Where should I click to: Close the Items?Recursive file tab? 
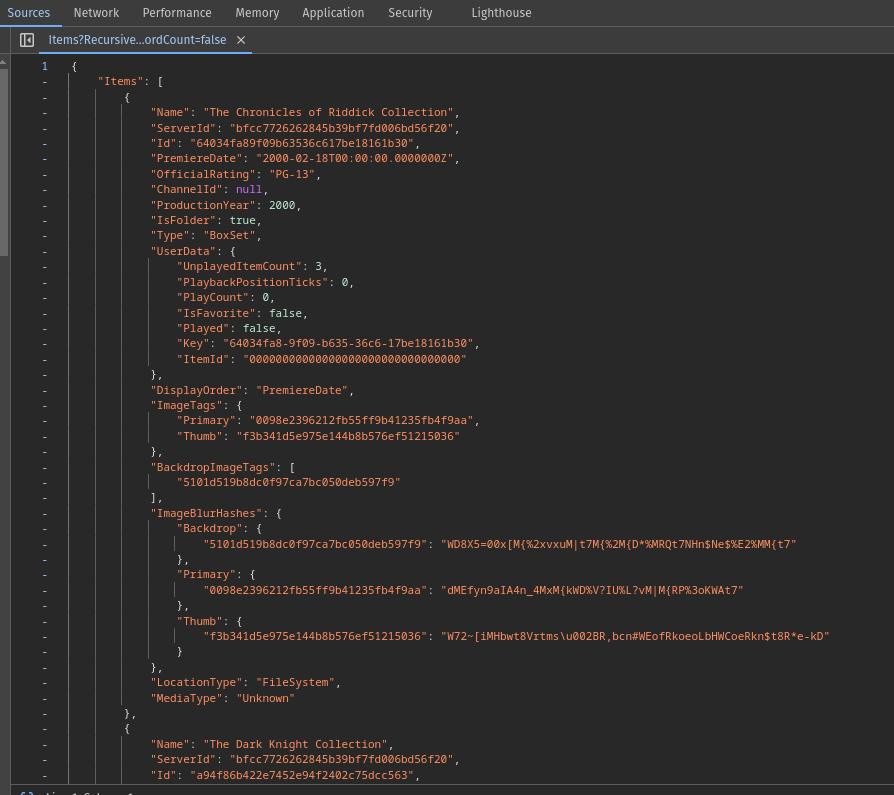coord(241,40)
